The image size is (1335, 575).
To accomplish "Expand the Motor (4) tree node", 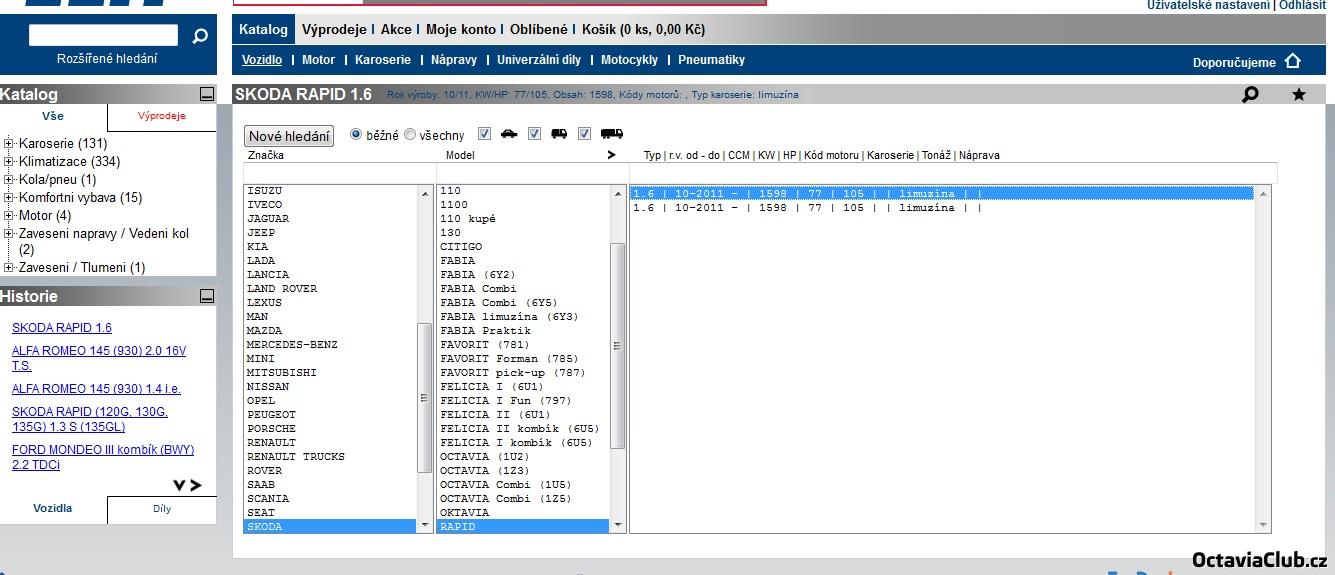I will tap(9, 216).
